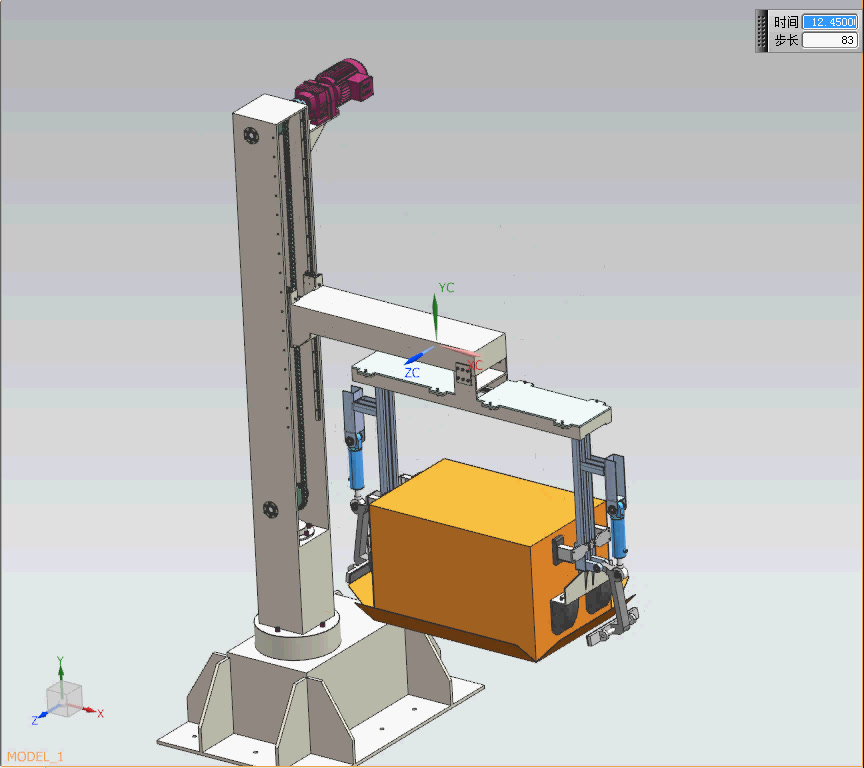Click the MODEL_1 view name label
Viewport: 864px width, 768px height.
click(x=35, y=756)
